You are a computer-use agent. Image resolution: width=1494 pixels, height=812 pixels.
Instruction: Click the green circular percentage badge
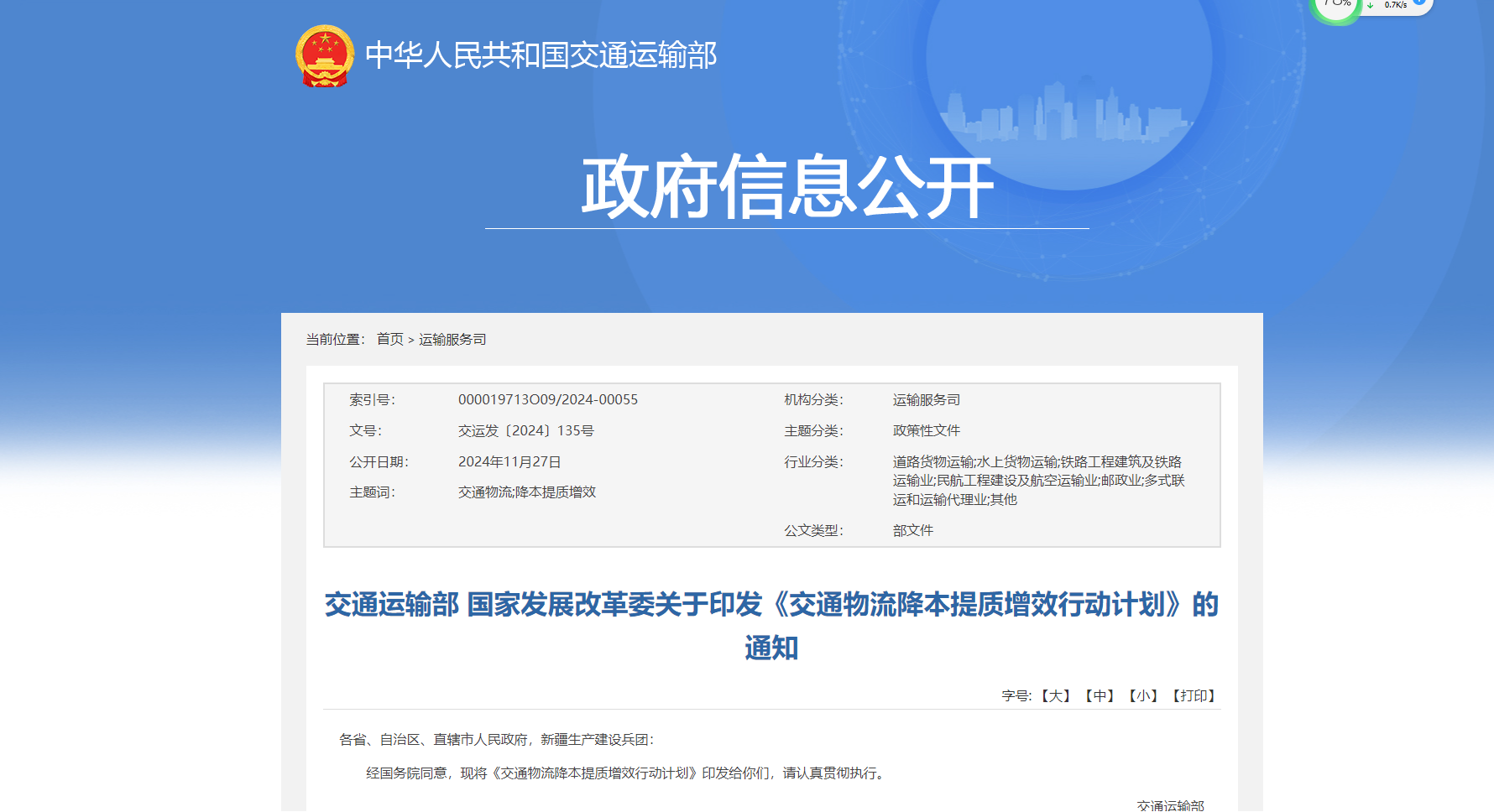coord(1333,4)
